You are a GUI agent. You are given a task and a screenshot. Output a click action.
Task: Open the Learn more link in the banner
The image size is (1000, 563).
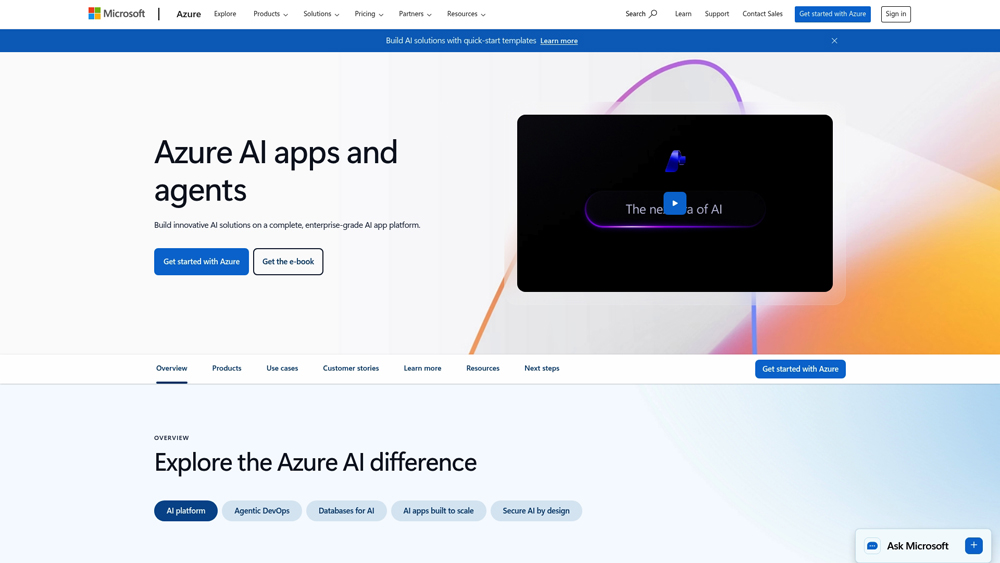[559, 41]
